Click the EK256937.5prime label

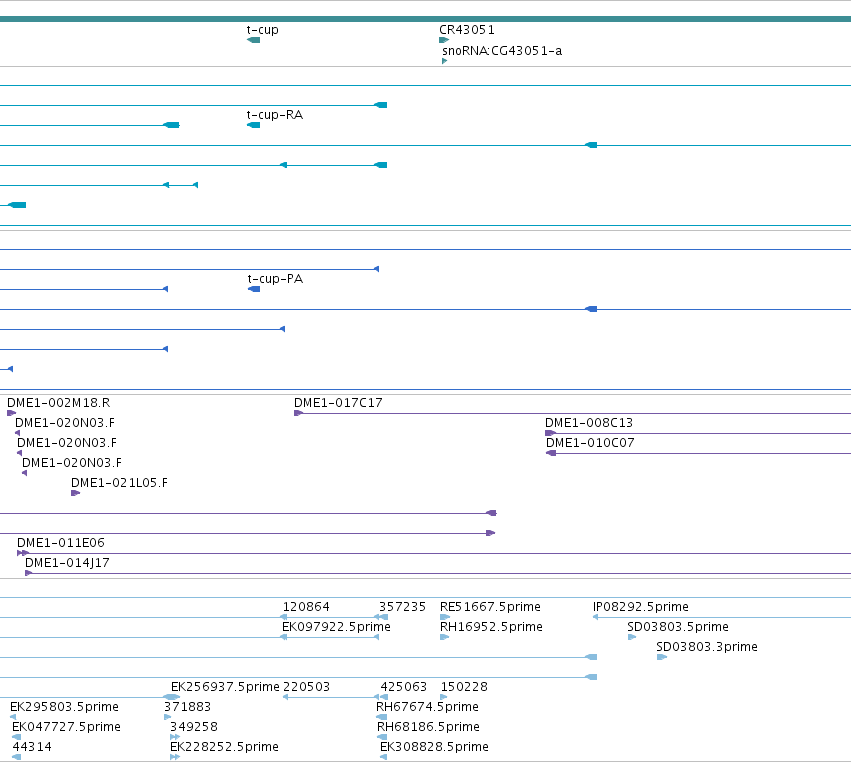click(x=225, y=687)
